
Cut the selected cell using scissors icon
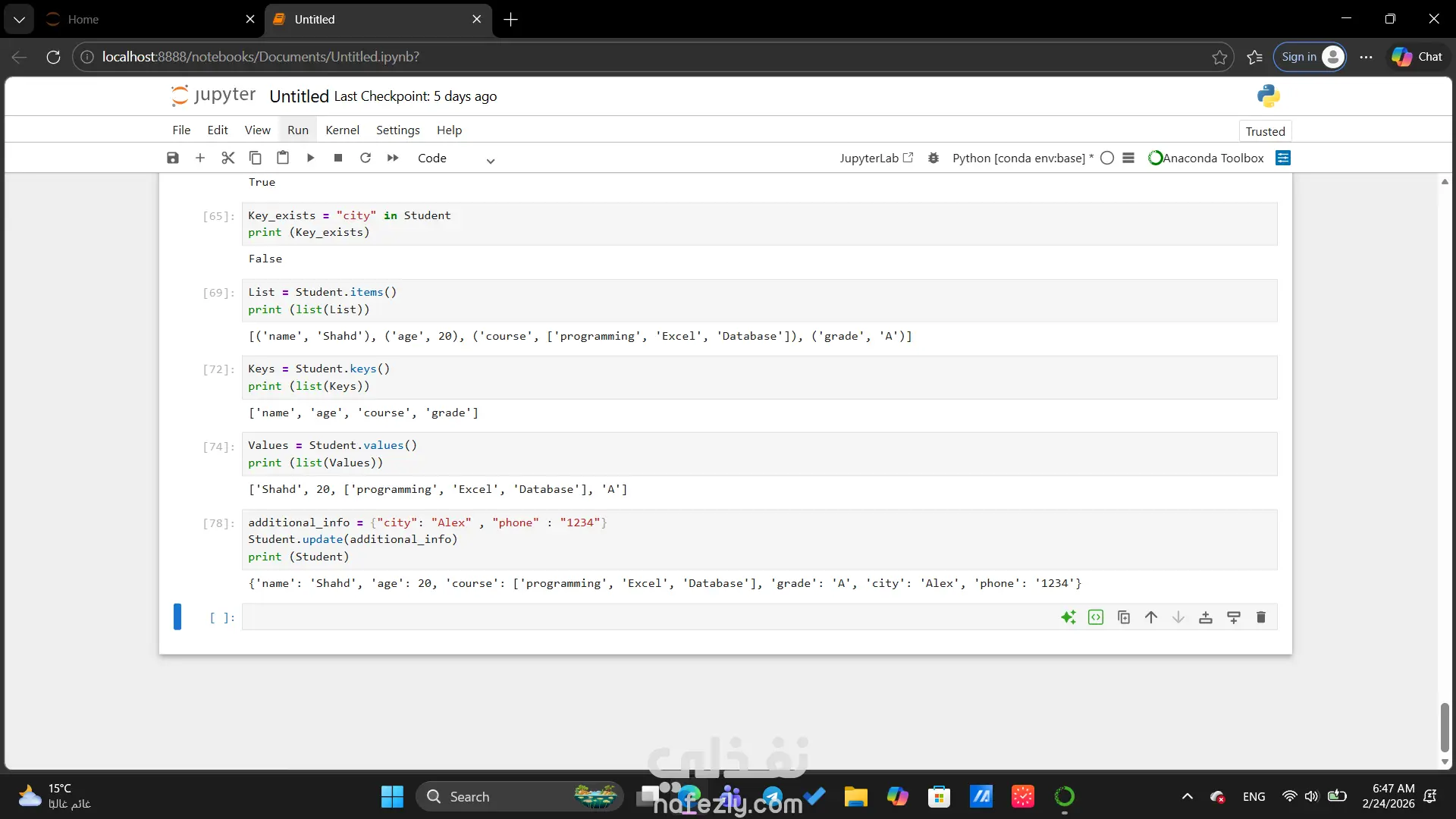[227, 158]
